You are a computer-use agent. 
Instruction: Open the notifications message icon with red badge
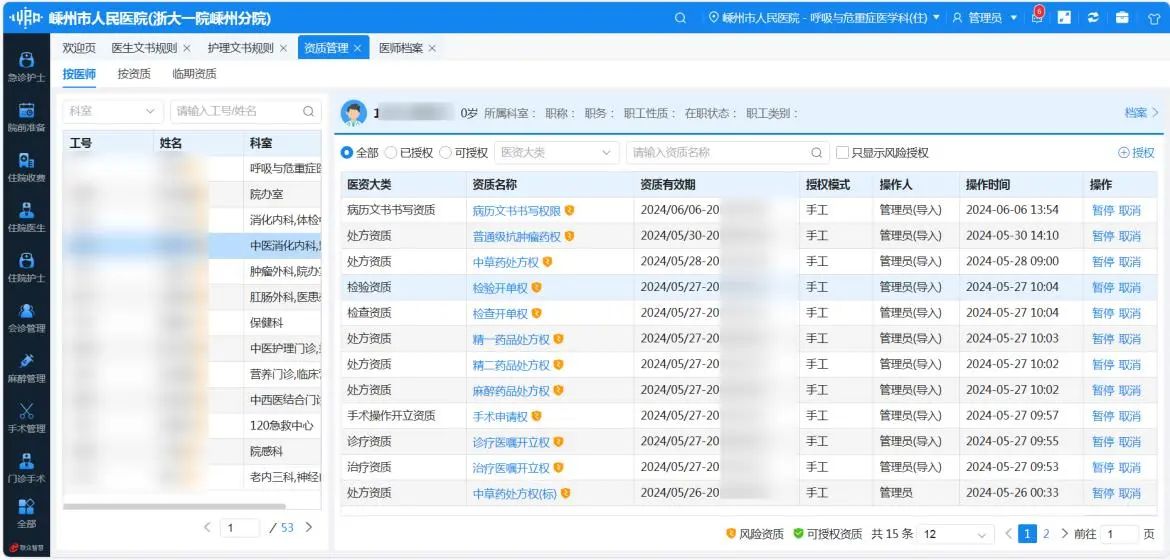tap(1036, 17)
